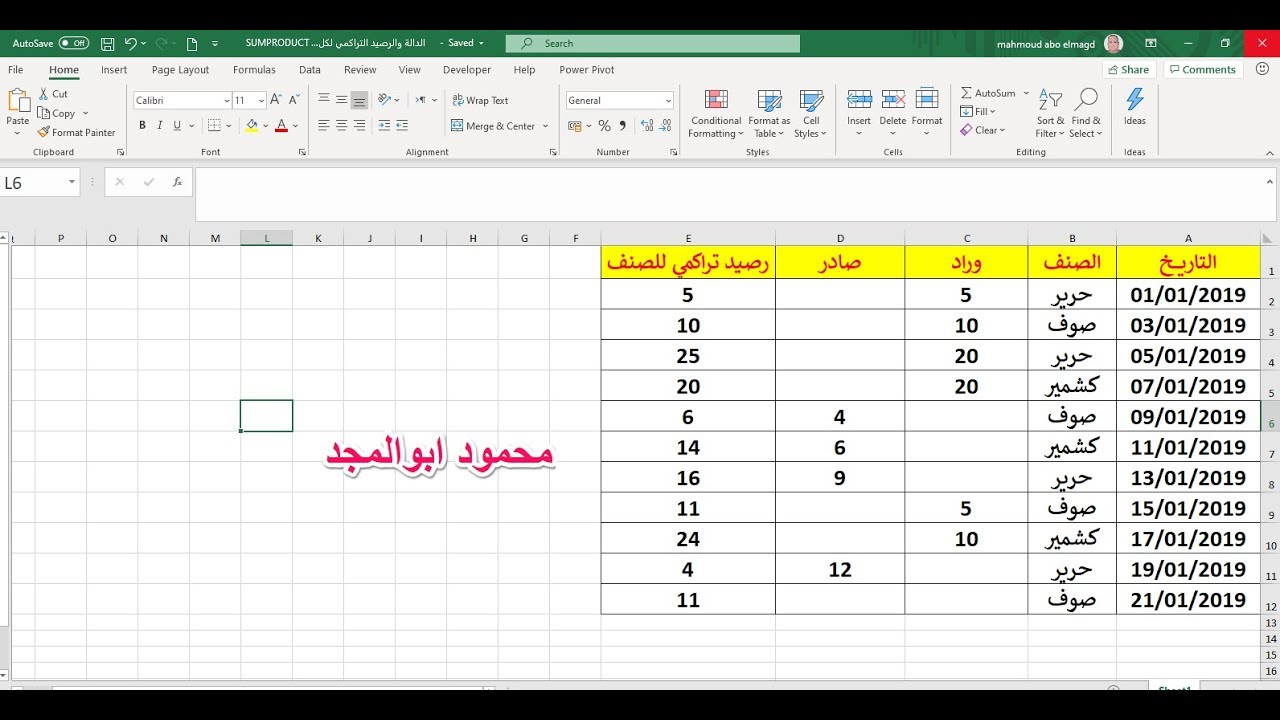Screen dimensions: 1280x720
Task: Open the fill color dropdown arrow
Action: click(266, 126)
